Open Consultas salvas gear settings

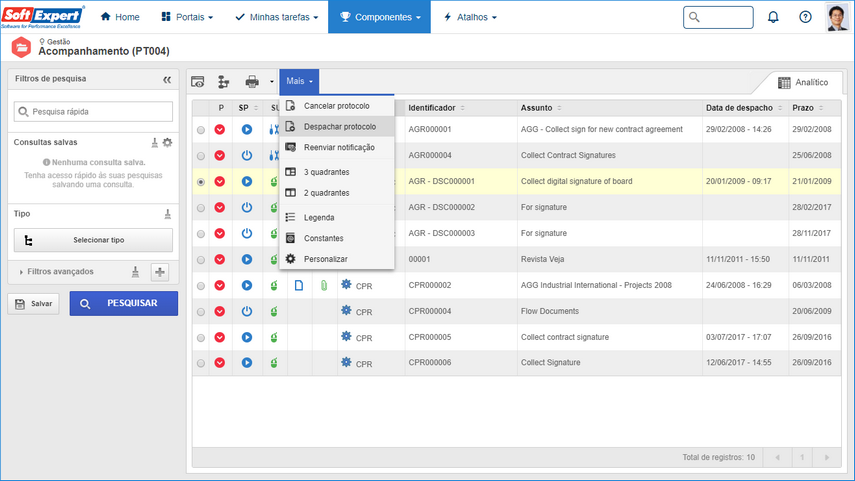click(167, 142)
